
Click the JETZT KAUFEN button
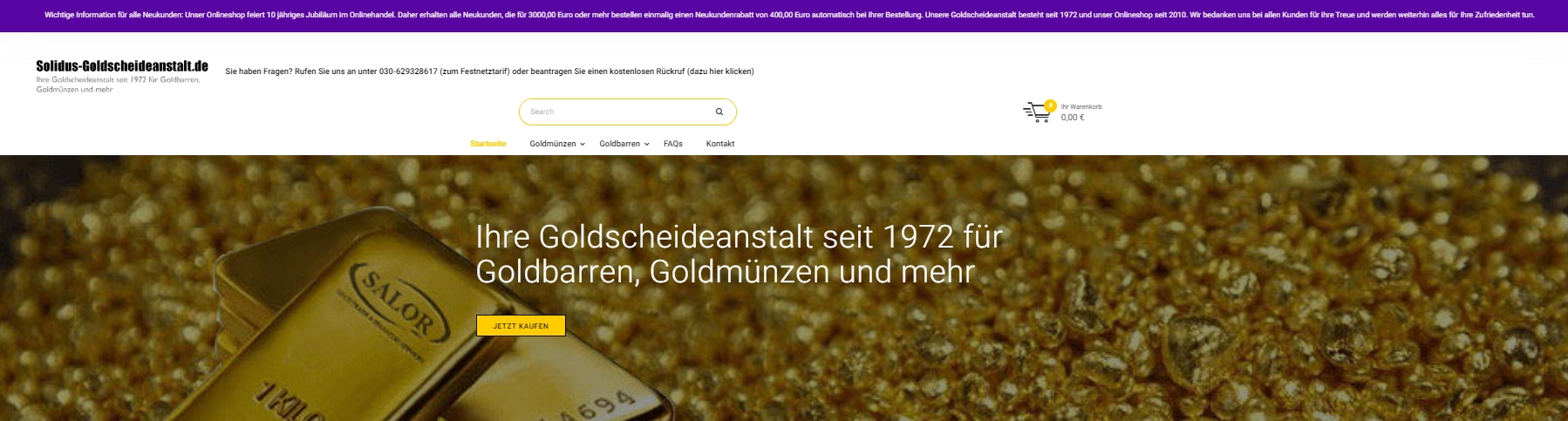pyautogui.click(x=521, y=325)
